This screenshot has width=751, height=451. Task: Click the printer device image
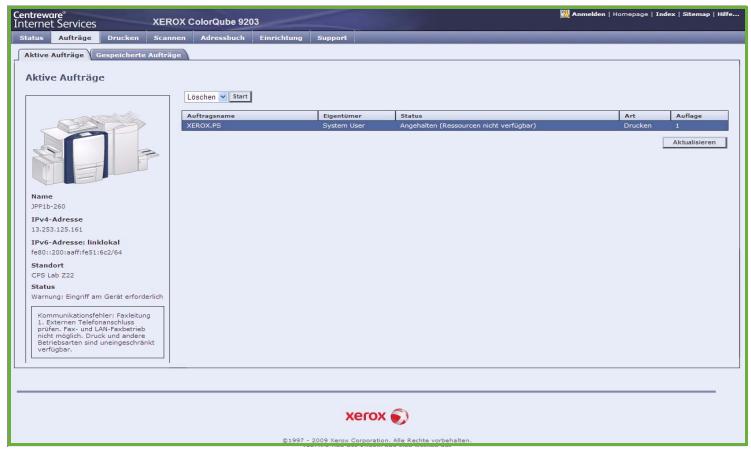[95, 147]
